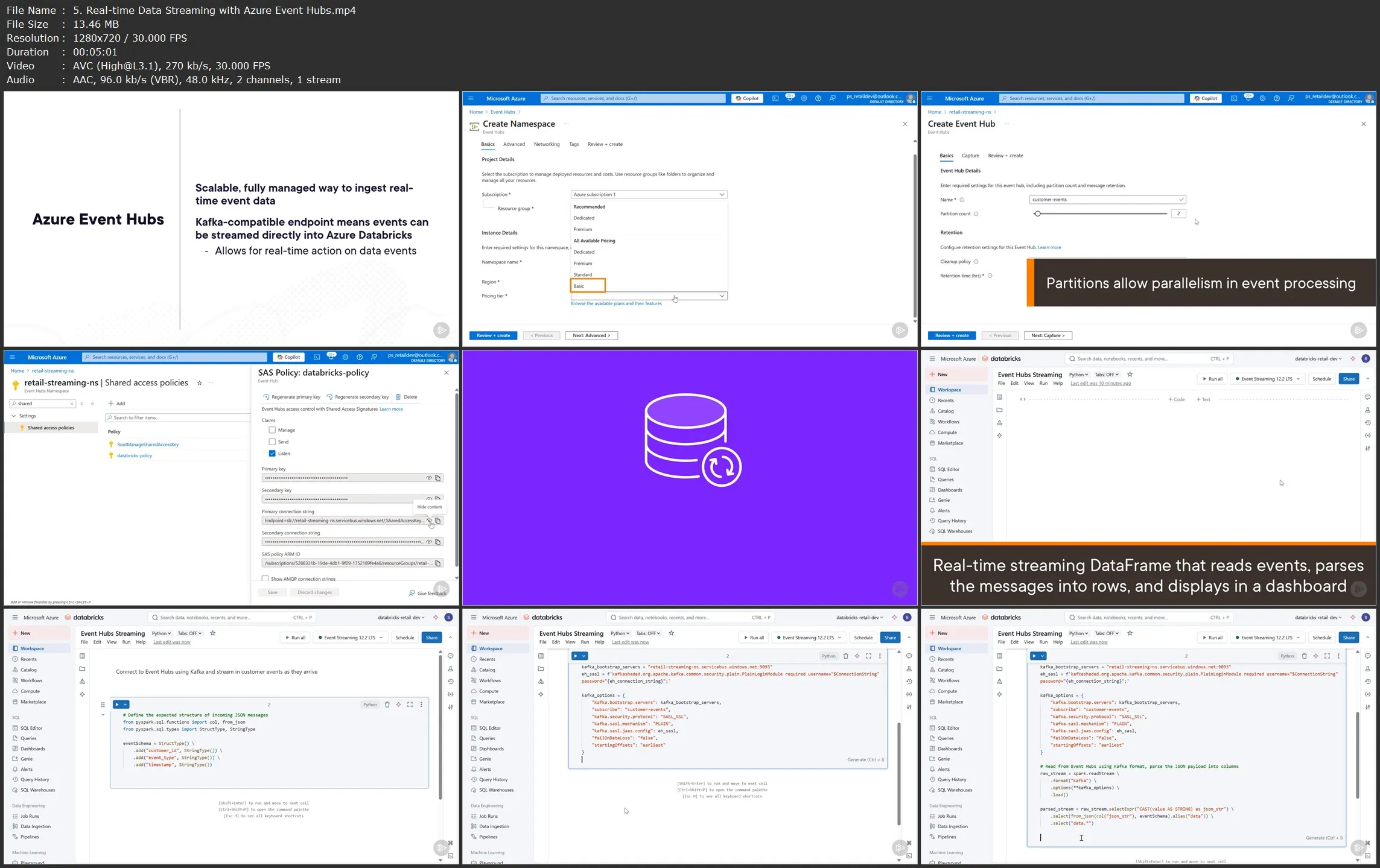Hide Primary connection string content via eye icon
1380x868 pixels.
(429, 521)
